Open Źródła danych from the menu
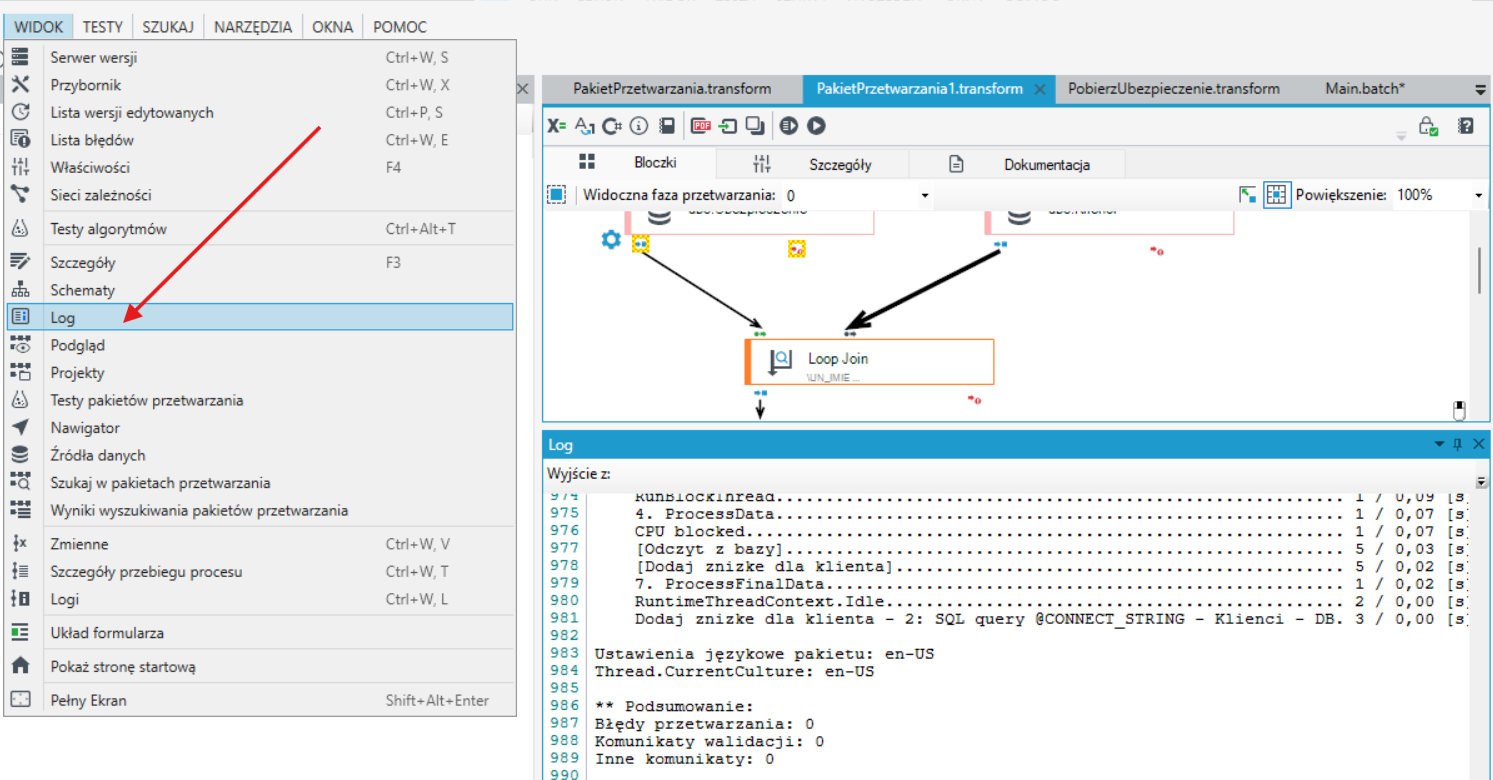This screenshot has width=1493, height=780. 260,455
